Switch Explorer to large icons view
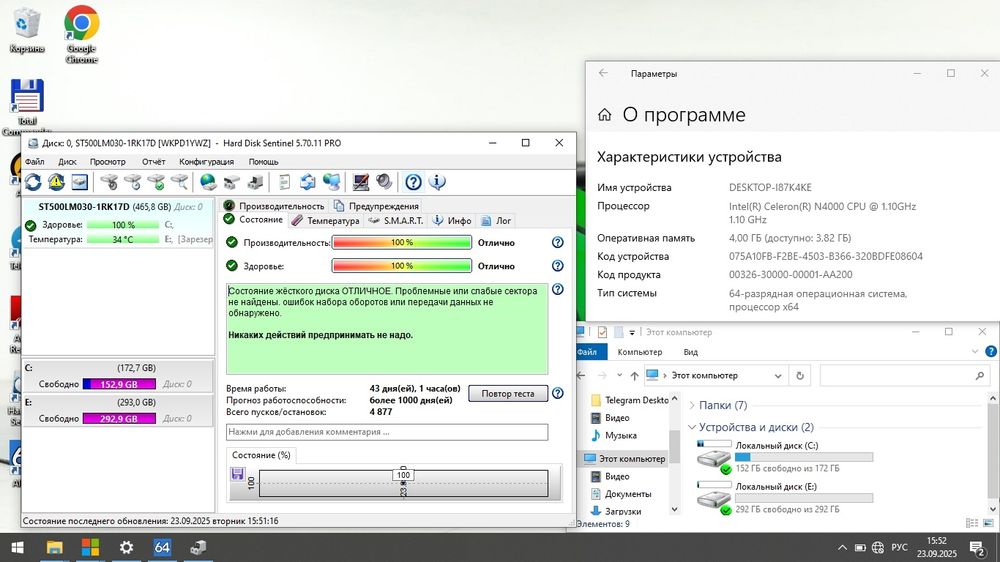The image size is (1000, 562). pyautogui.click(x=989, y=523)
